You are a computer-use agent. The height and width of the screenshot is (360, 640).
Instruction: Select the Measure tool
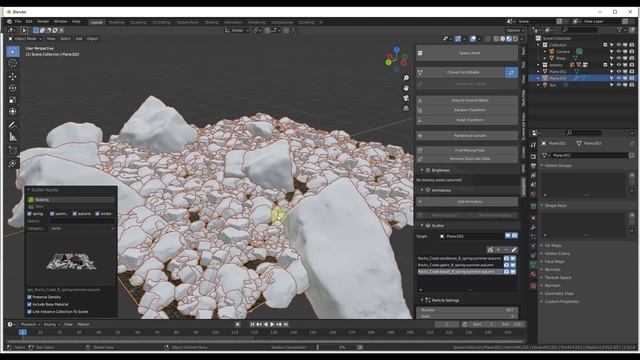13,137
